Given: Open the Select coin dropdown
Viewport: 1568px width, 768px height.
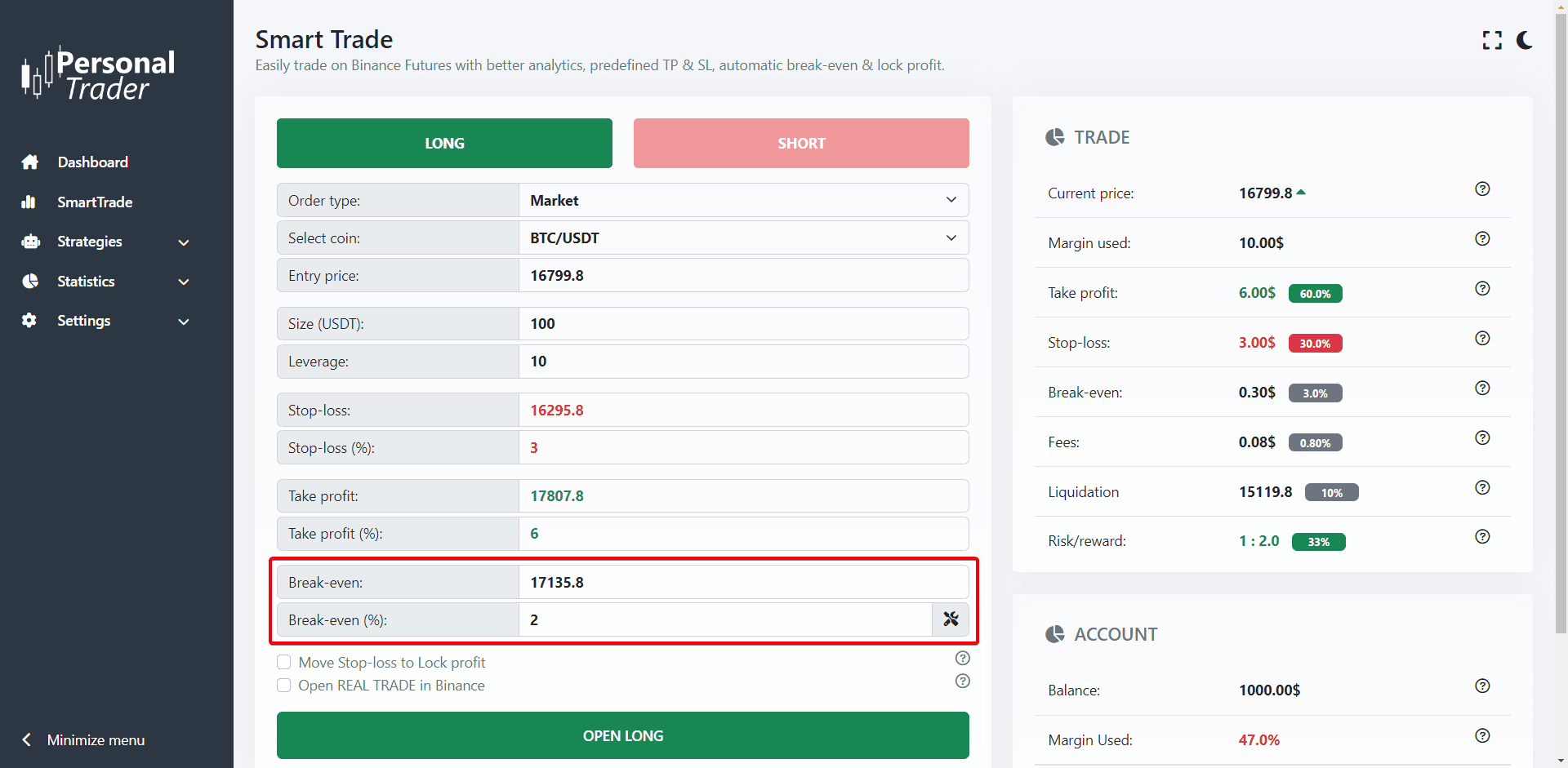Looking at the screenshot, I should pos(743,238).
